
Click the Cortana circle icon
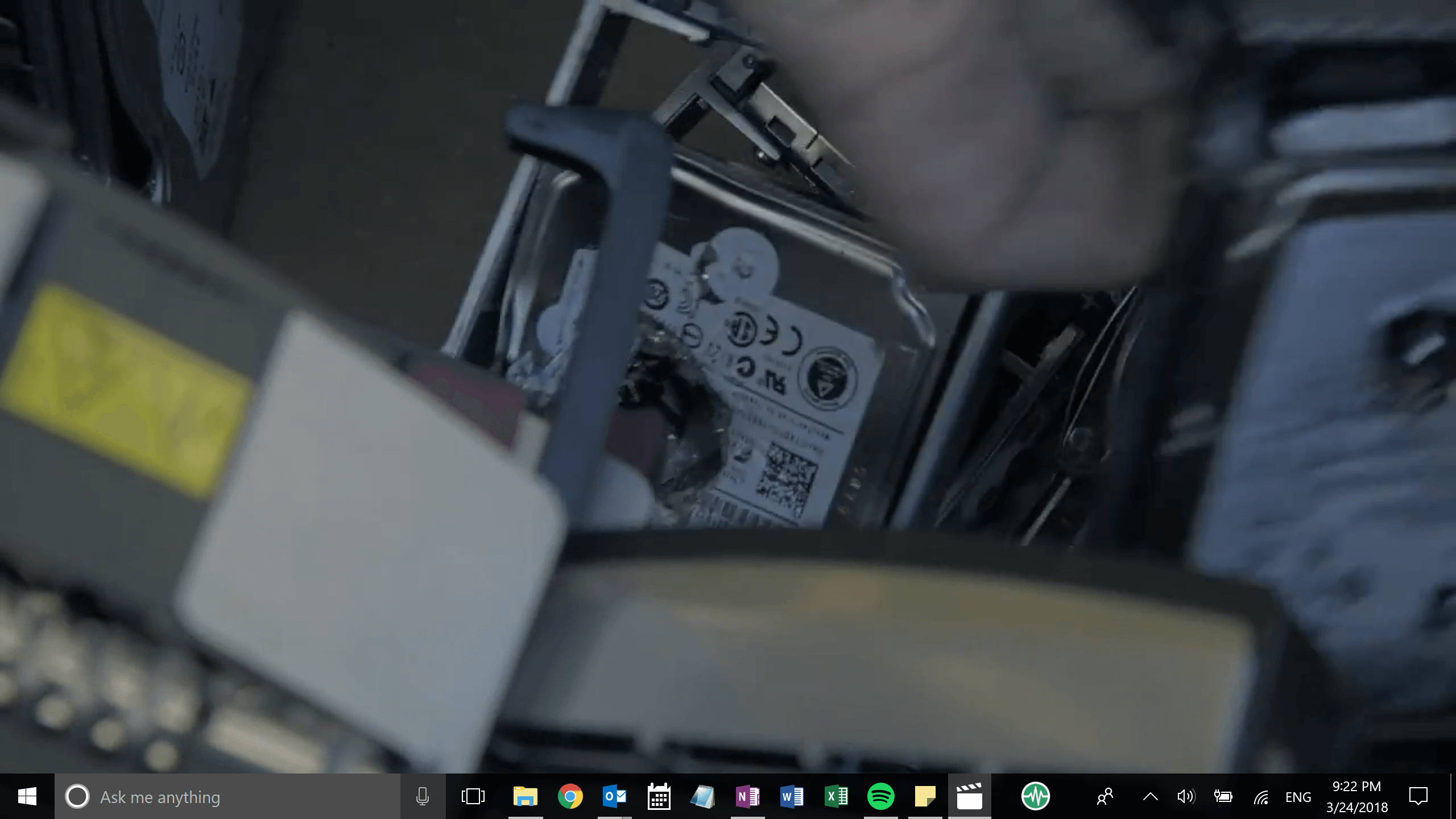(x=77, y=796)
